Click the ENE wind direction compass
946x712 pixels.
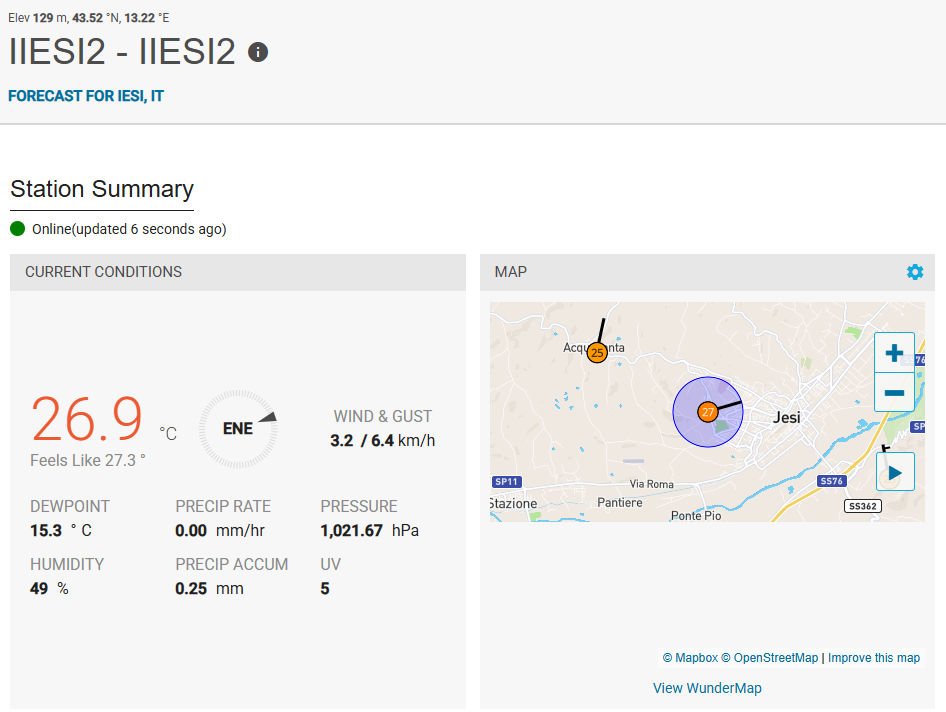tap(238, 428)
